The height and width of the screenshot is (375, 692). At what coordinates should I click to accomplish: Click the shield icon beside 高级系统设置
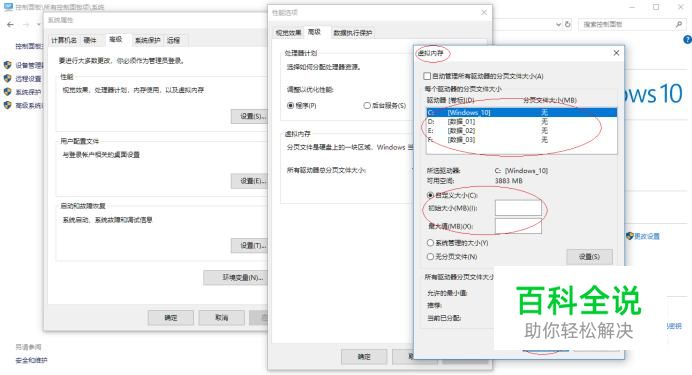(x=8, y=105)
